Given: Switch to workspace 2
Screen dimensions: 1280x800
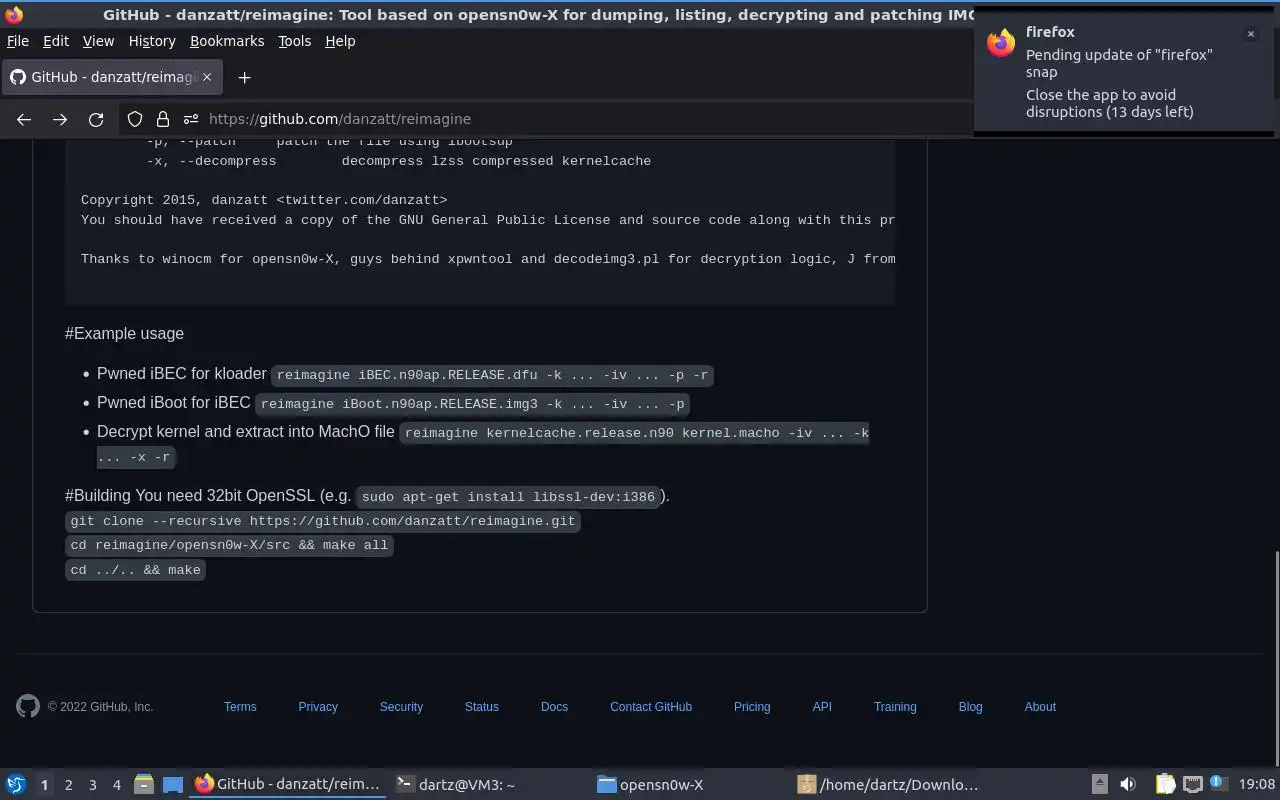Looking at the screenshot, I should [68, 785].
